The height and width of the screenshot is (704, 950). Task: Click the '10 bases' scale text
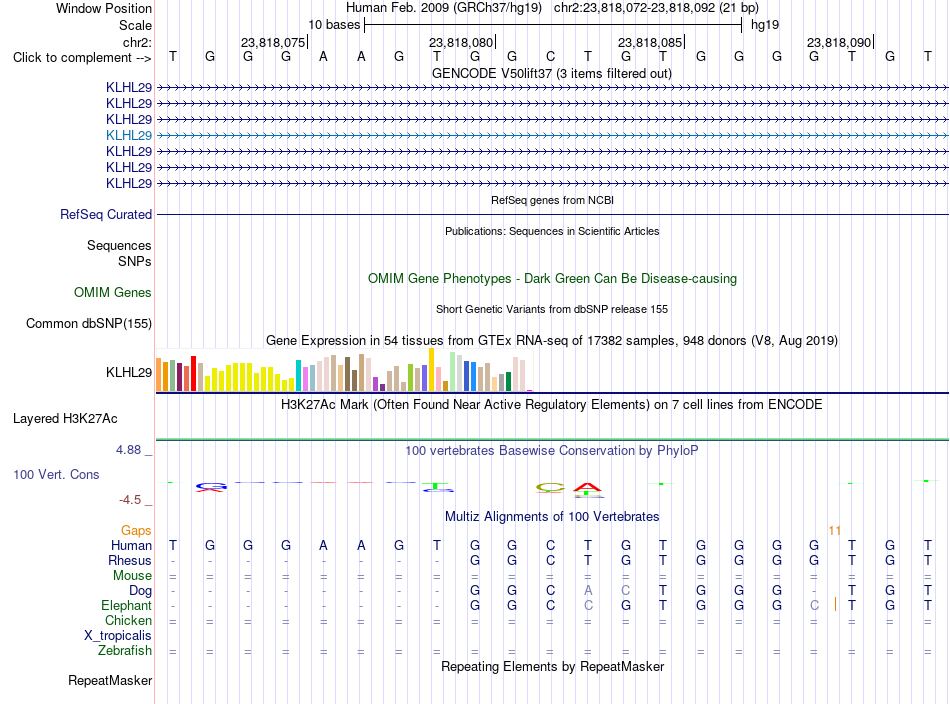[x=334, y=25]
